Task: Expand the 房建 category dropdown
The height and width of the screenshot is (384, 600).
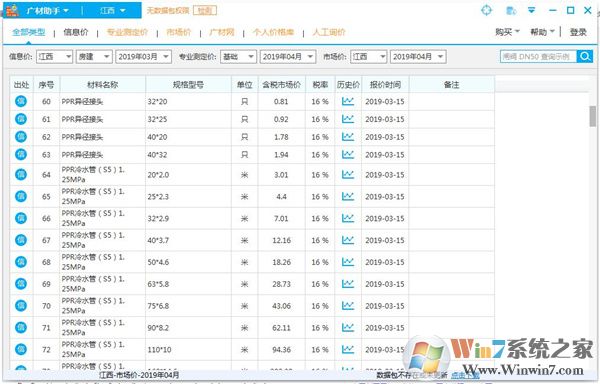Action: coord(94,57)
